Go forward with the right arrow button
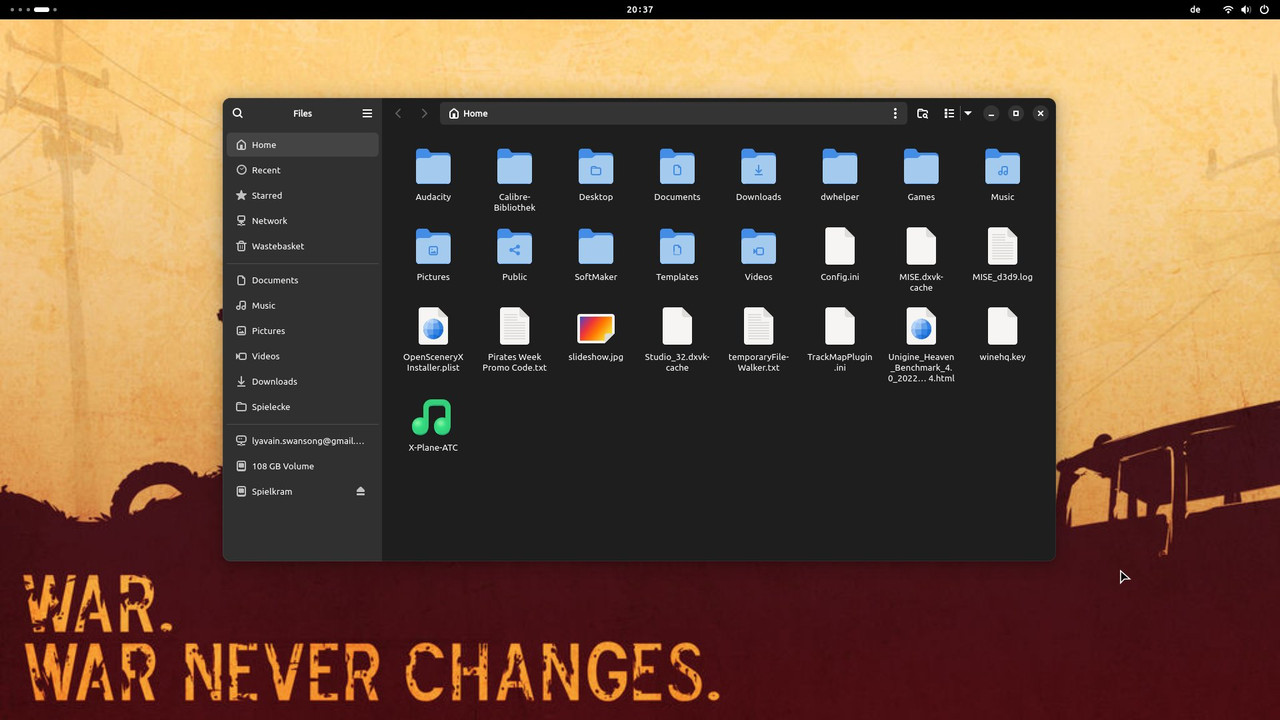The height and width of the screenshot is (720, 1280). pos(424,113)
